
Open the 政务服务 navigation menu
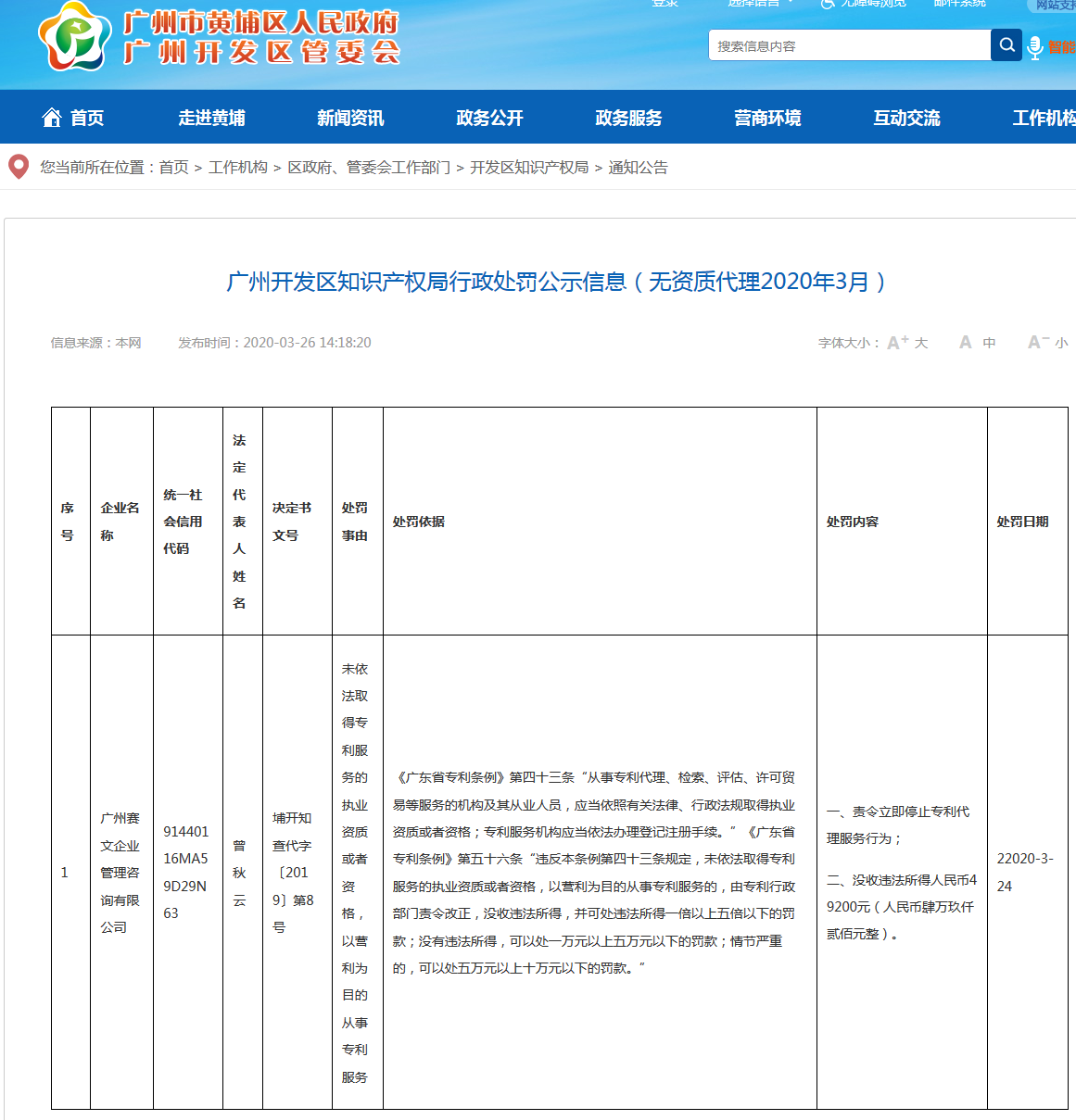tap(628, 118)
